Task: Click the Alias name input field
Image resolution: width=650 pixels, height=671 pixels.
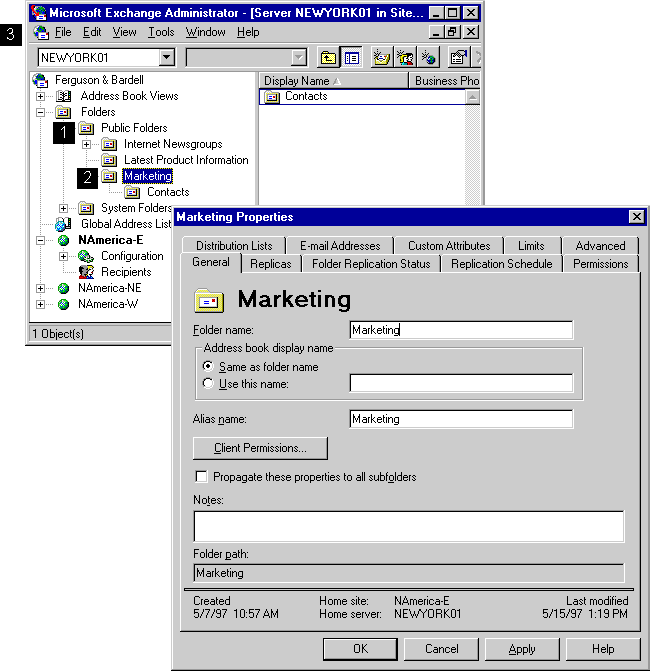Action: pos(461,419)
